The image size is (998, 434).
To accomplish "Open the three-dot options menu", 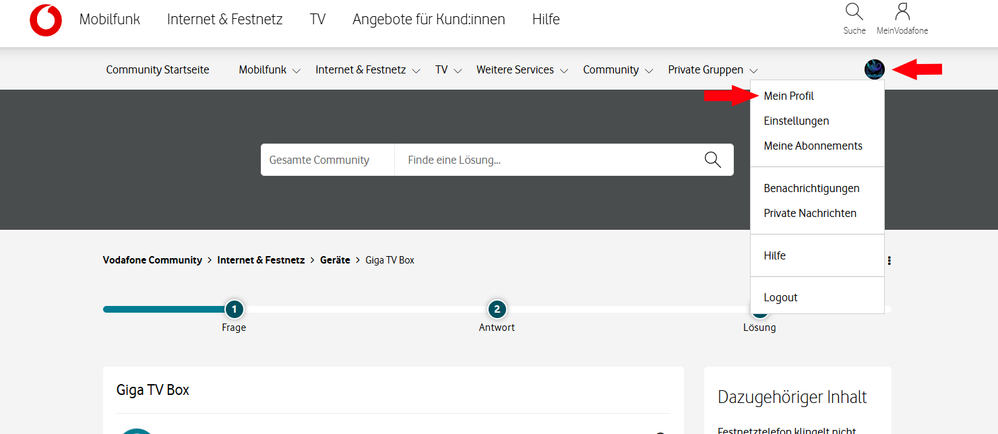I will 889,260.
